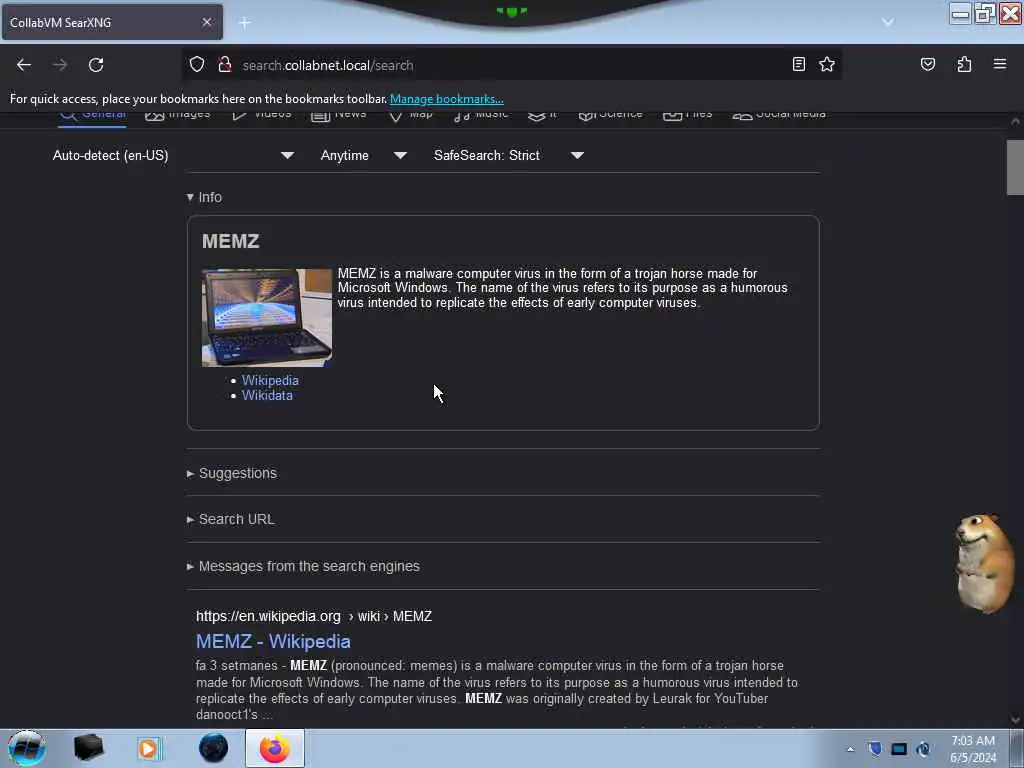Open the SafeSearch: Strict dropdown
Image resolution: width=1024 pixels, height=768 pixels.
[509, 155]
